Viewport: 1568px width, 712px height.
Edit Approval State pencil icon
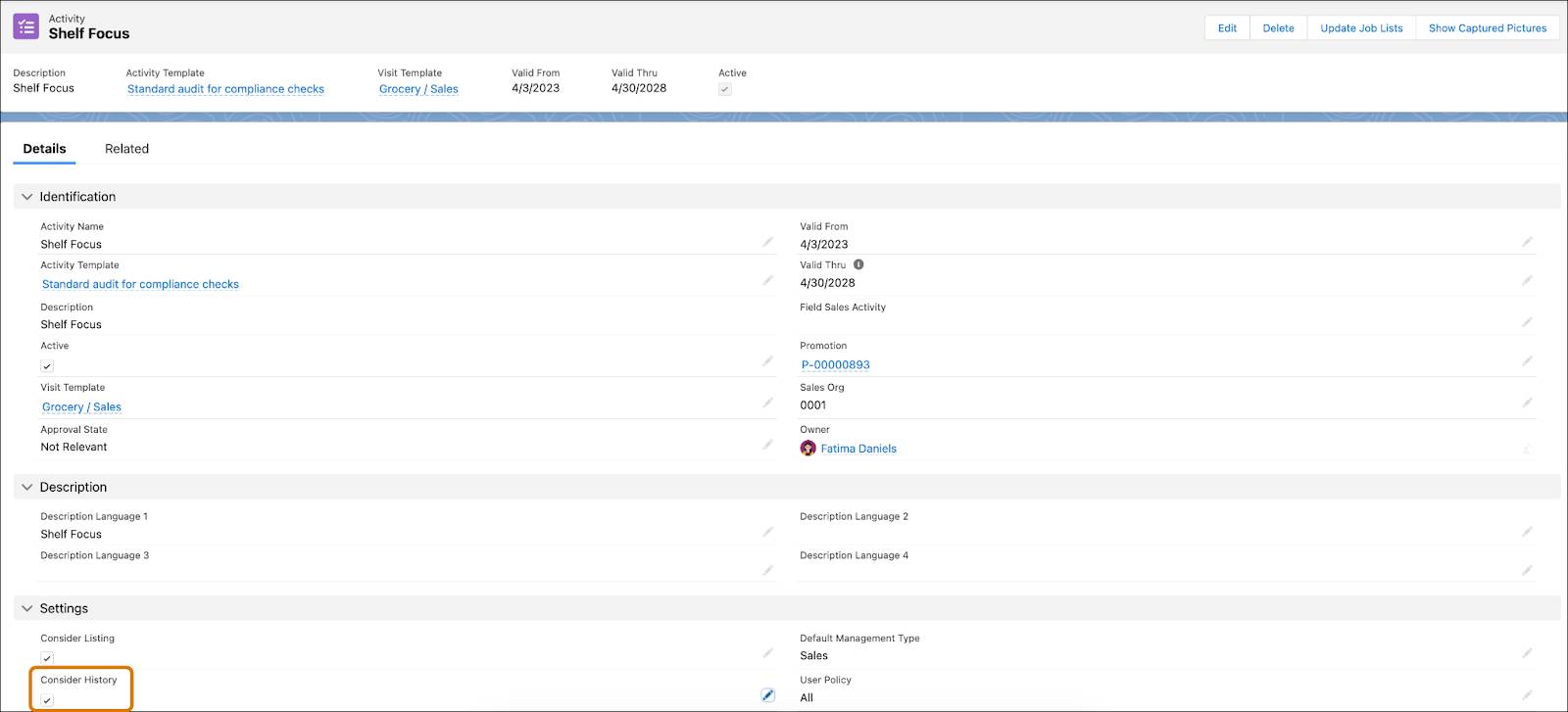coord(768,445)
